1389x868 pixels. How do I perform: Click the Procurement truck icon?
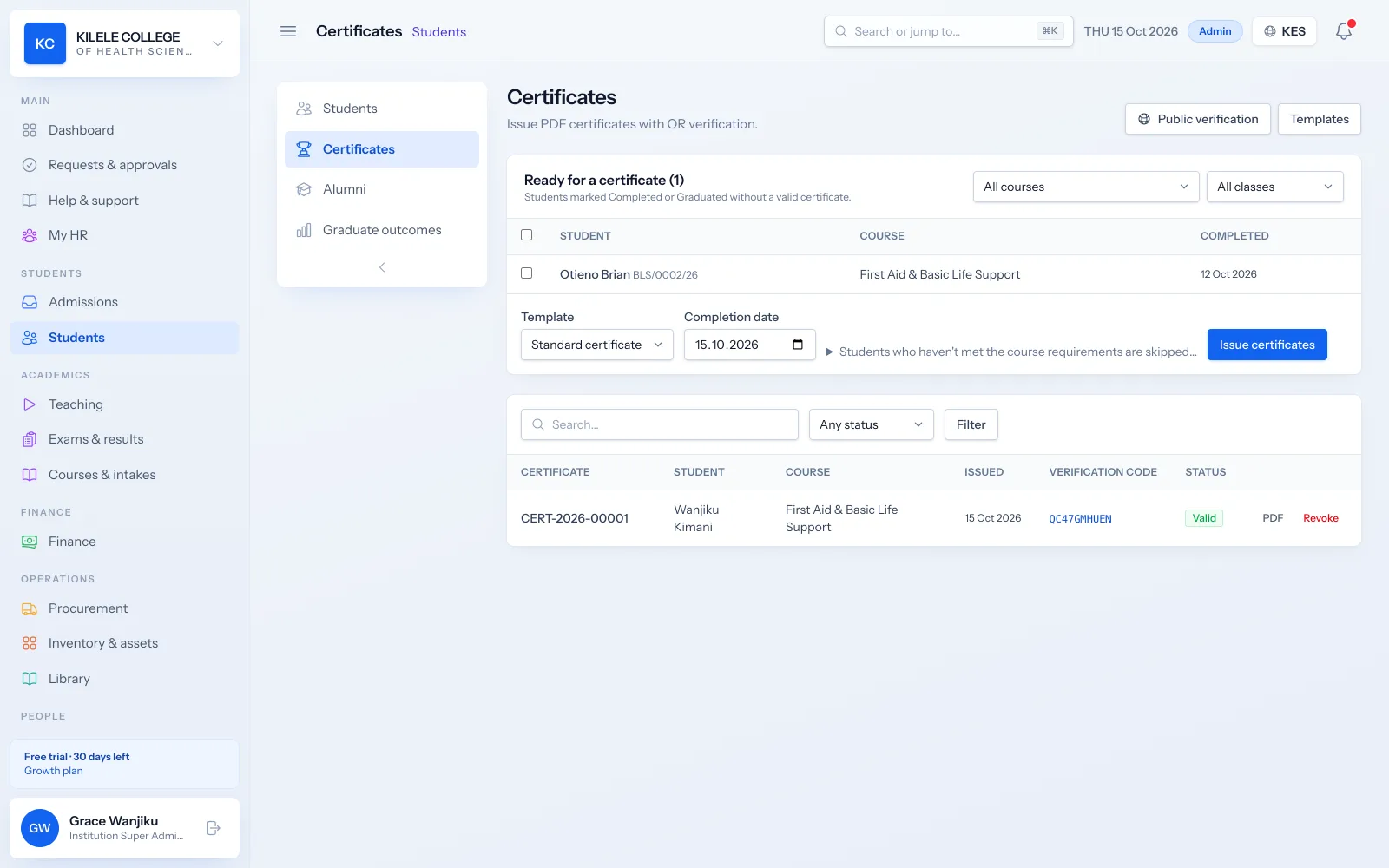click(x=30, y=608)
